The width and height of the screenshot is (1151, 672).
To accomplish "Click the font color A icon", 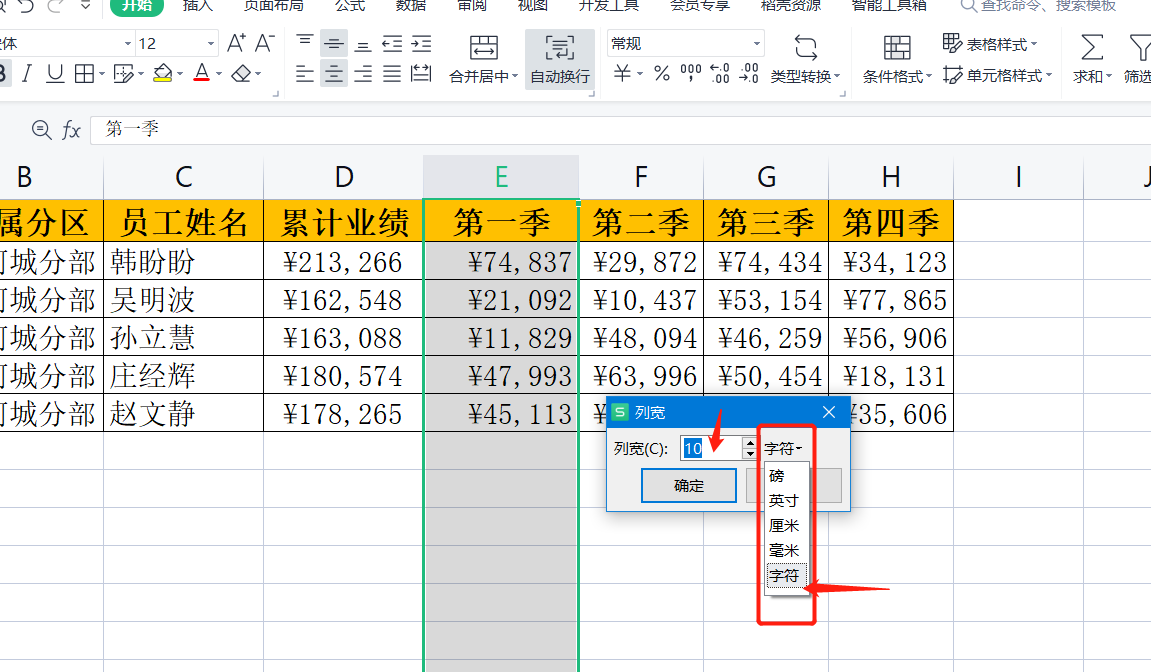I will pyautogui.click(x=202, y=73).
